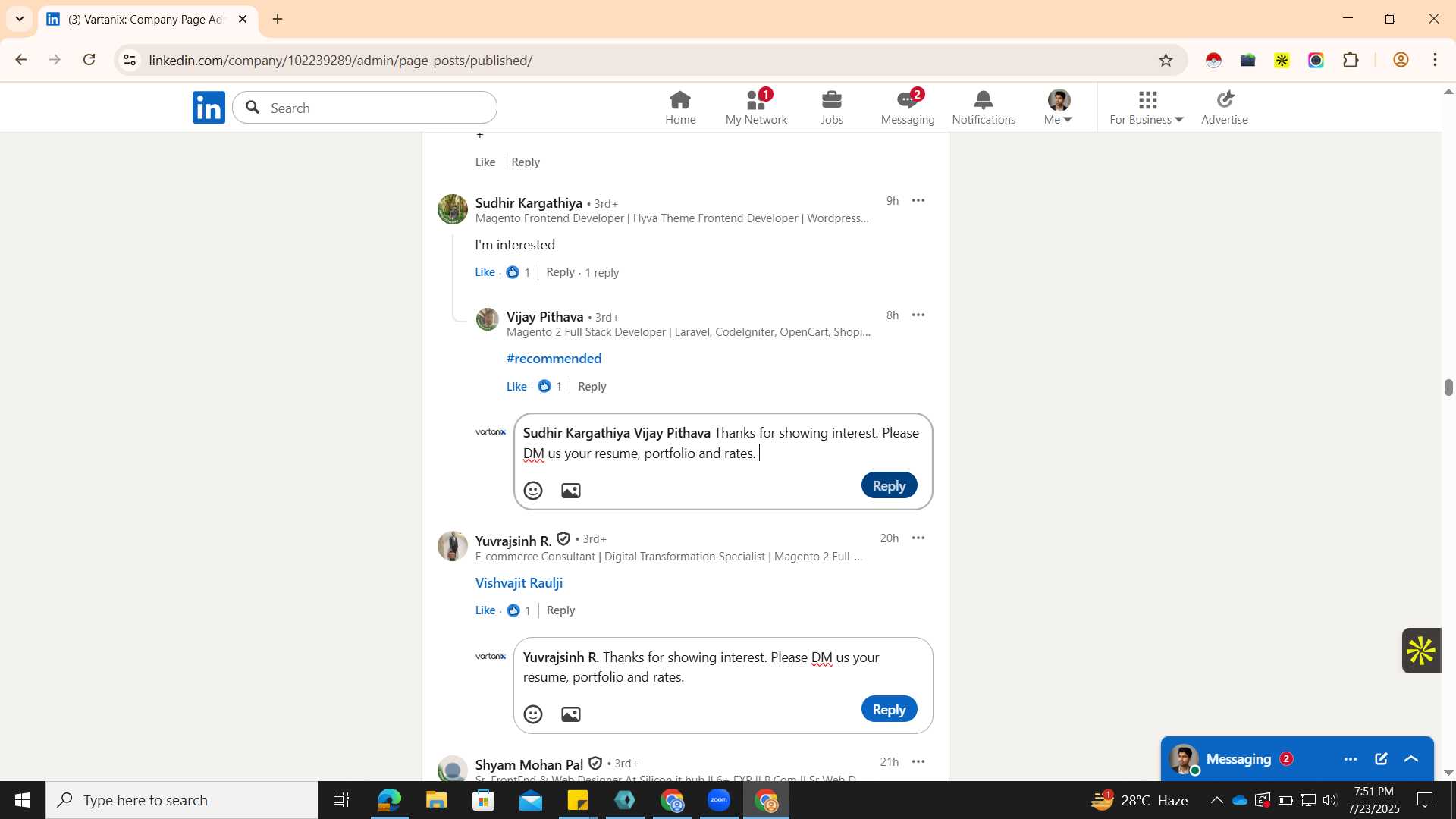Image resolution: width=1456 pixels, height=819 pixels.
Task: Show hidden system tray icons
Action: pos(1216,800)
